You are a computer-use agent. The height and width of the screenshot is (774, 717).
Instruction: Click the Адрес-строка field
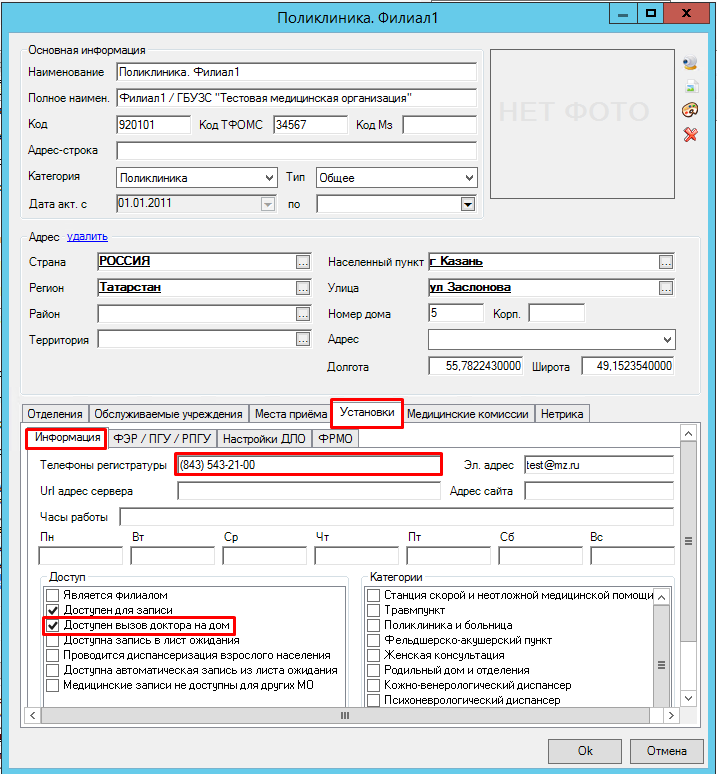coord(297,151)
